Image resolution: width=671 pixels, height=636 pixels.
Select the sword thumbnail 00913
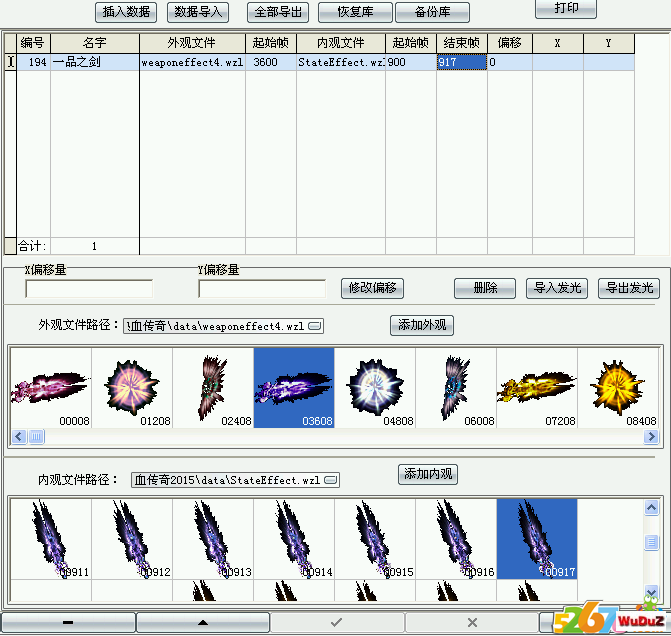(213, 539)
